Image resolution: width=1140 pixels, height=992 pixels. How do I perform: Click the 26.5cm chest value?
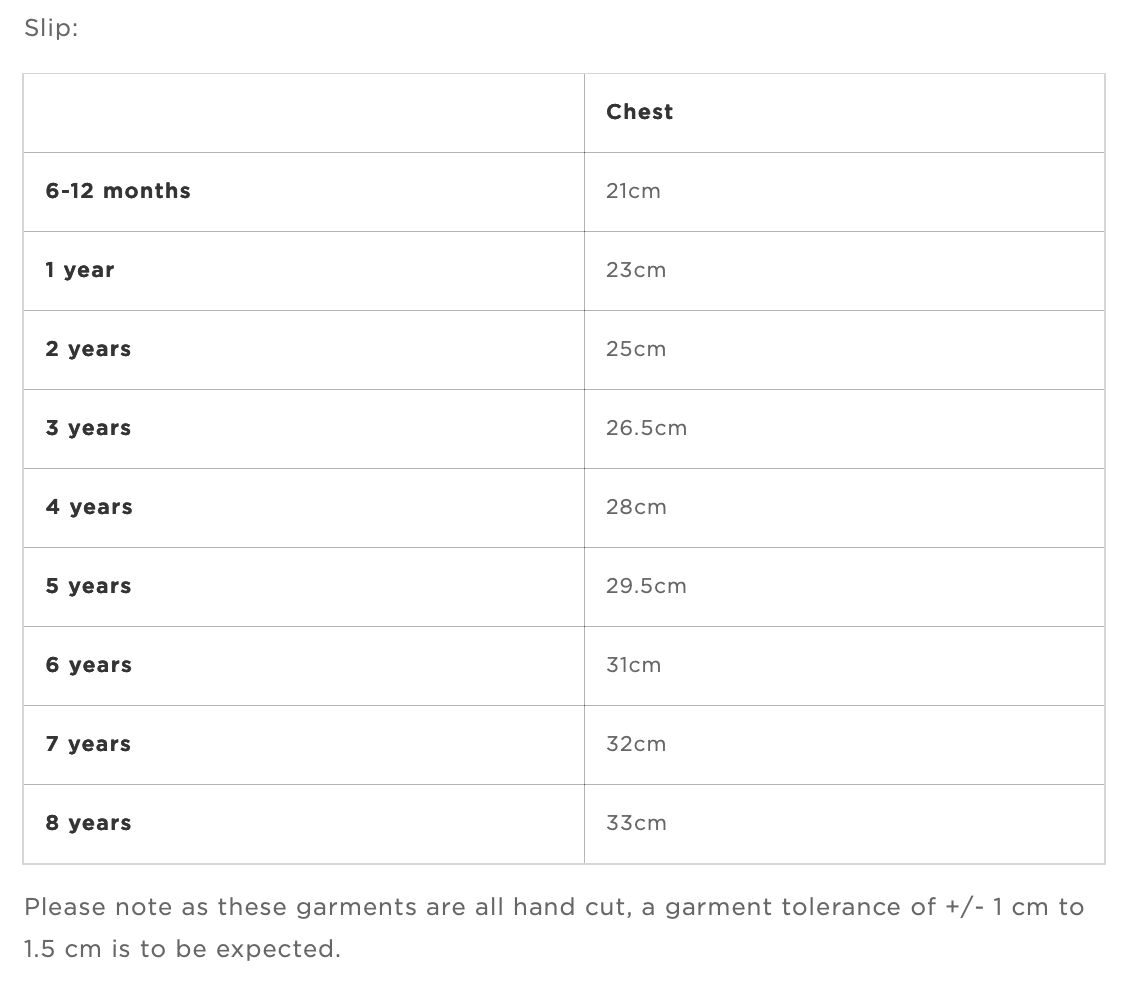tap(646, 428)
